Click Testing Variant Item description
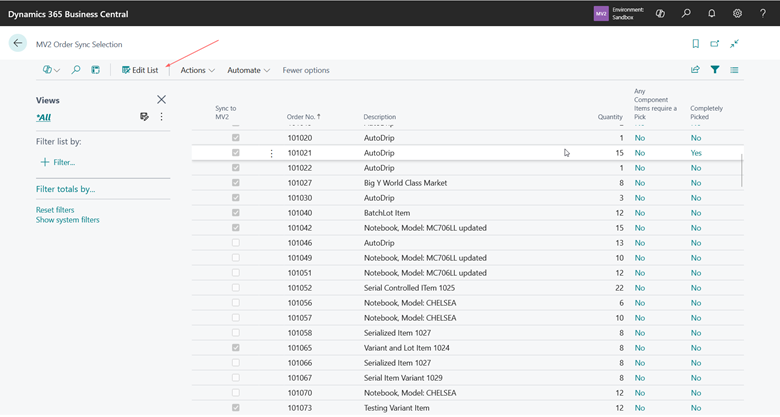This screenshot has width=780, height=417. 396,408
